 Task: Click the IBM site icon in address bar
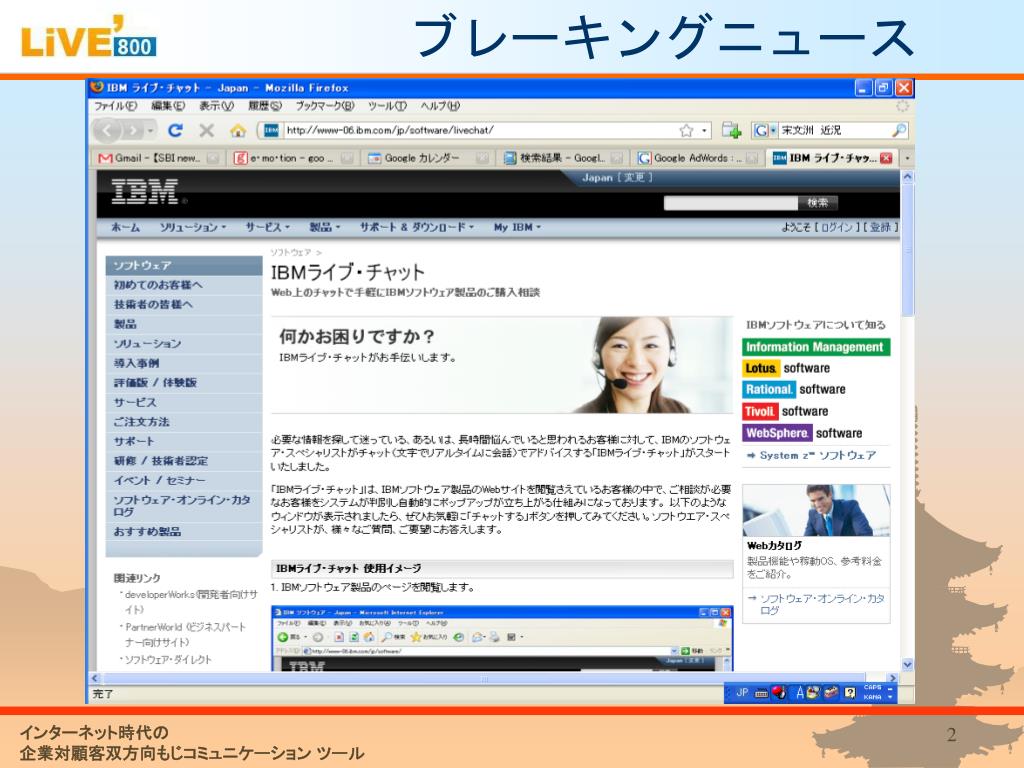pos(271,131)
